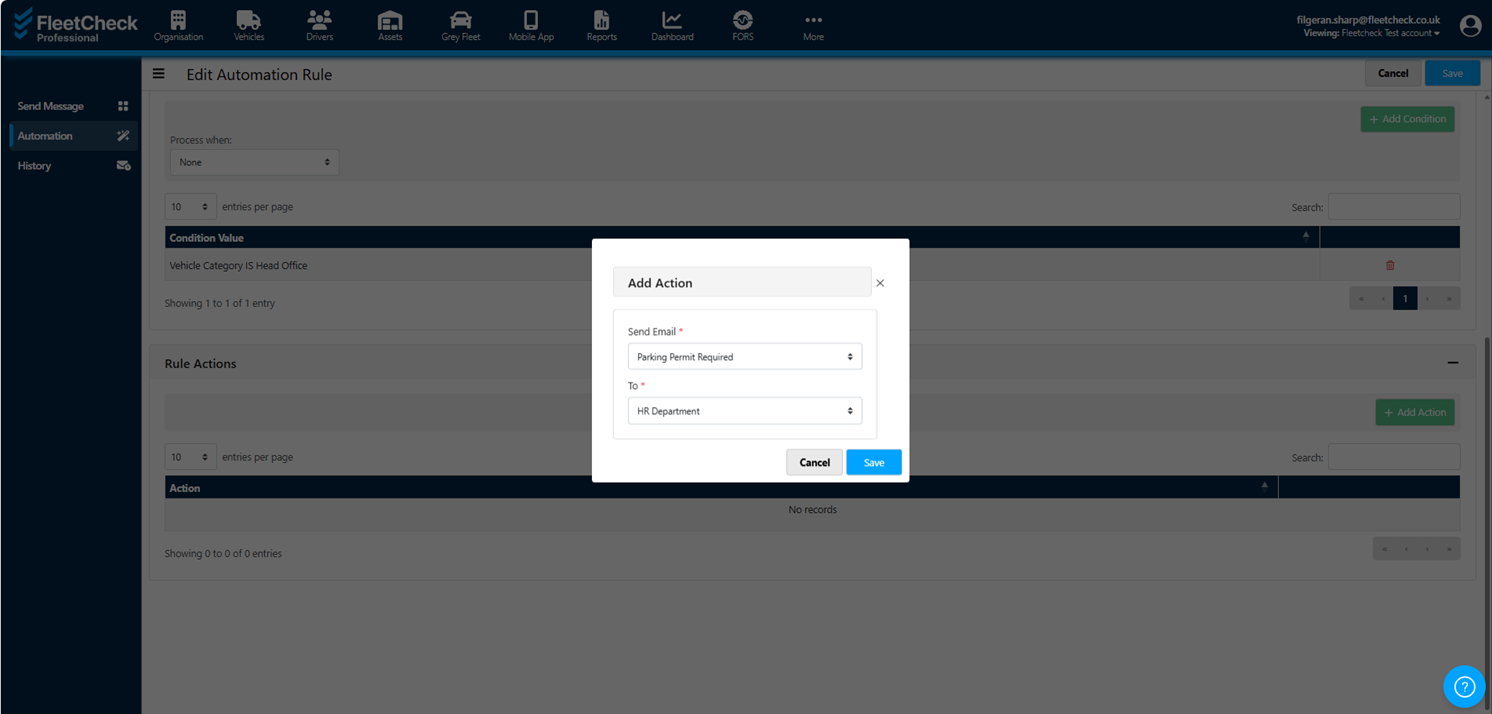Toggle the hamburger sidebar menu
Image resolution: width=1492 pixels, height=714 pixels.
click(x=159, y=74)
